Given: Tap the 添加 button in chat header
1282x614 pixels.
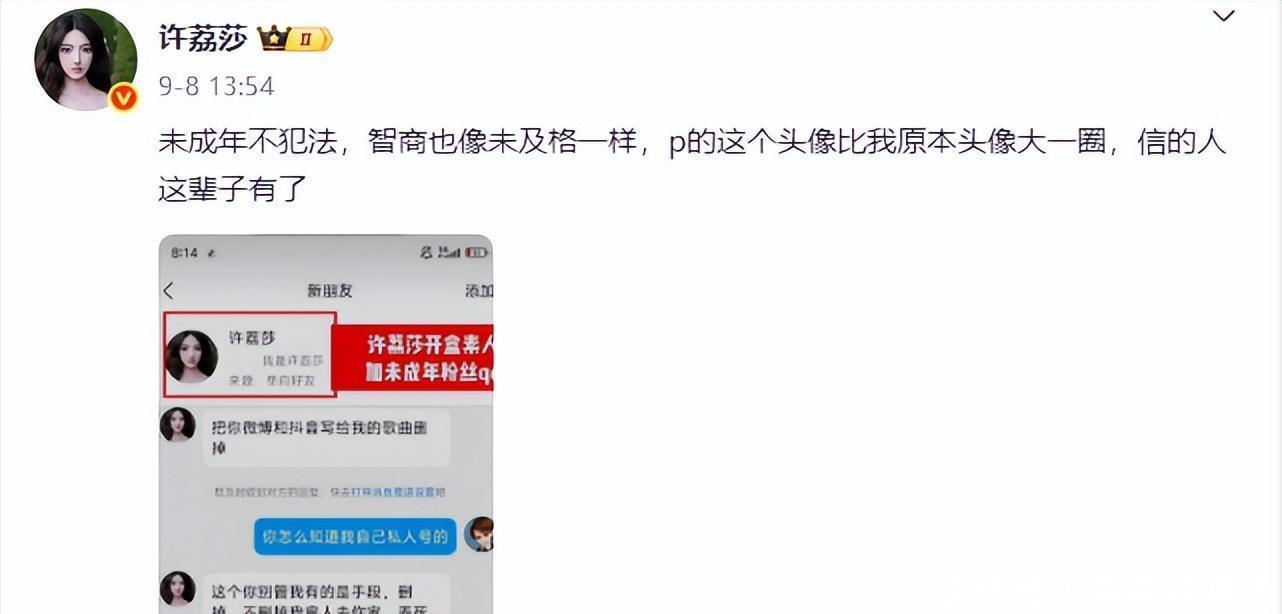Looking at the screenshot, I should point(479,291).
